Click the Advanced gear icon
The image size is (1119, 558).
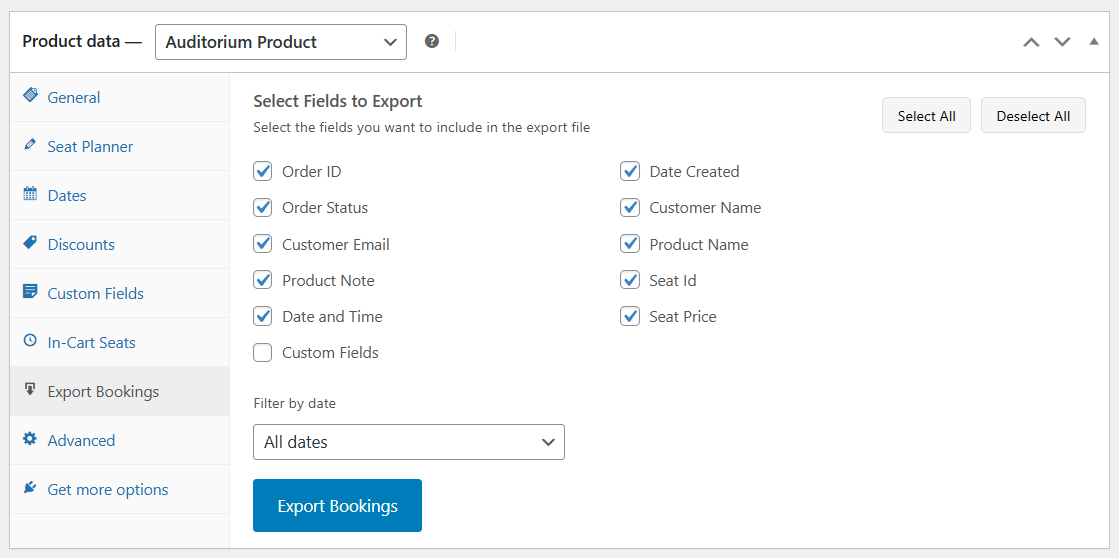click(x=30, y=439)
